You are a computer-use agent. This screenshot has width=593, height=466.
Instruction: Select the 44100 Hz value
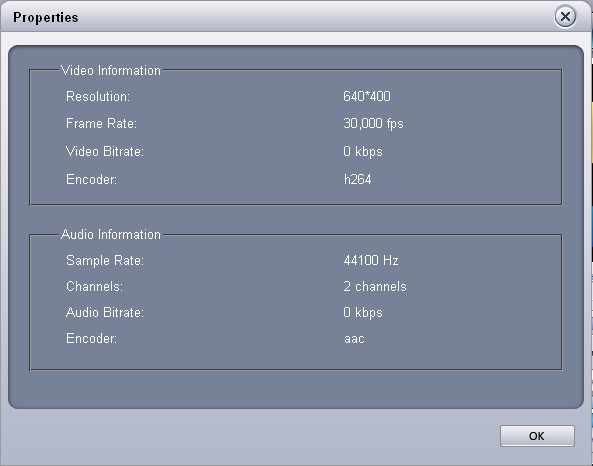click(x=371, y=261)
